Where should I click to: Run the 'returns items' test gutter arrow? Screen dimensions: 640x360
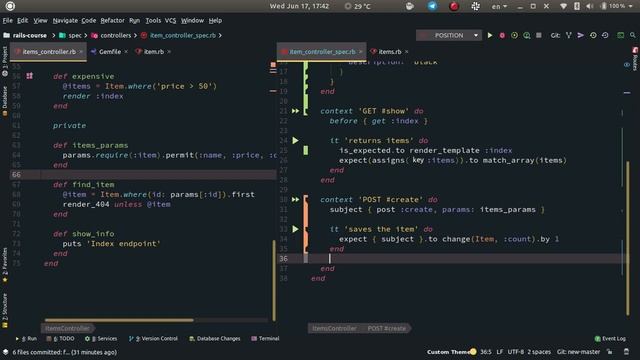[295, 140]
